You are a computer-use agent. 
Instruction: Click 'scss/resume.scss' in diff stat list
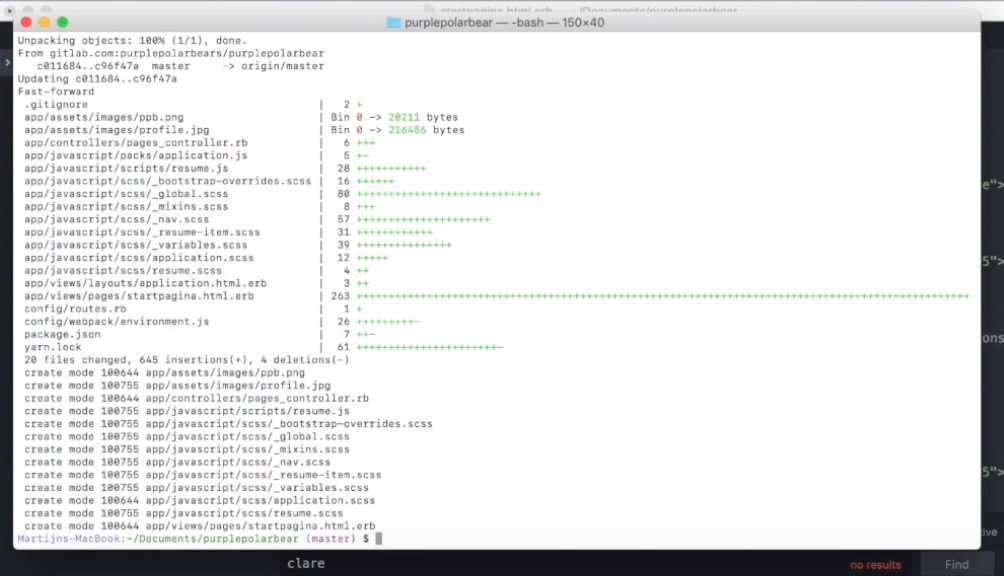[x=170, y=271]
